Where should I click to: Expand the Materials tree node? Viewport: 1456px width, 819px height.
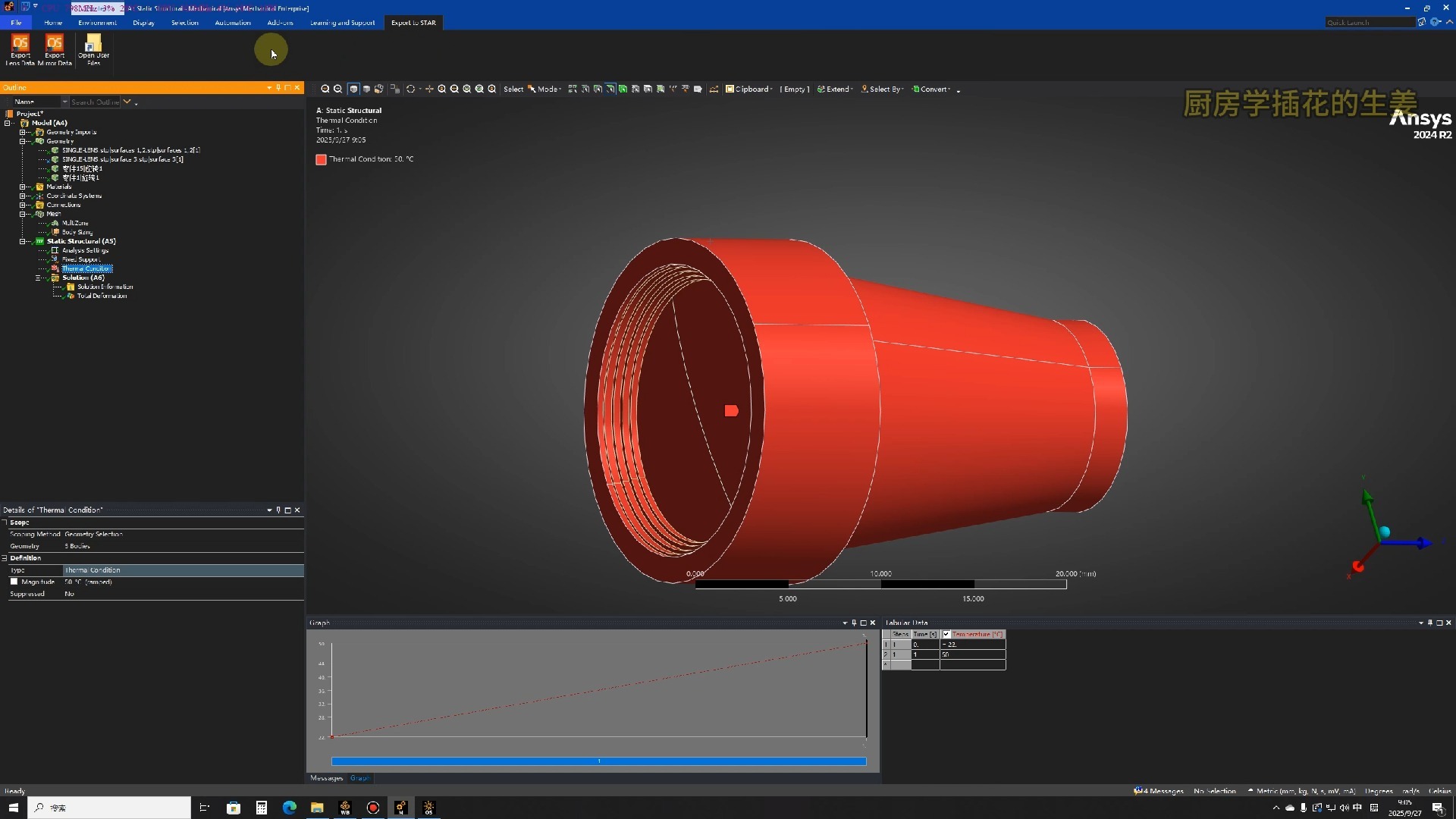tap(22, 187)
